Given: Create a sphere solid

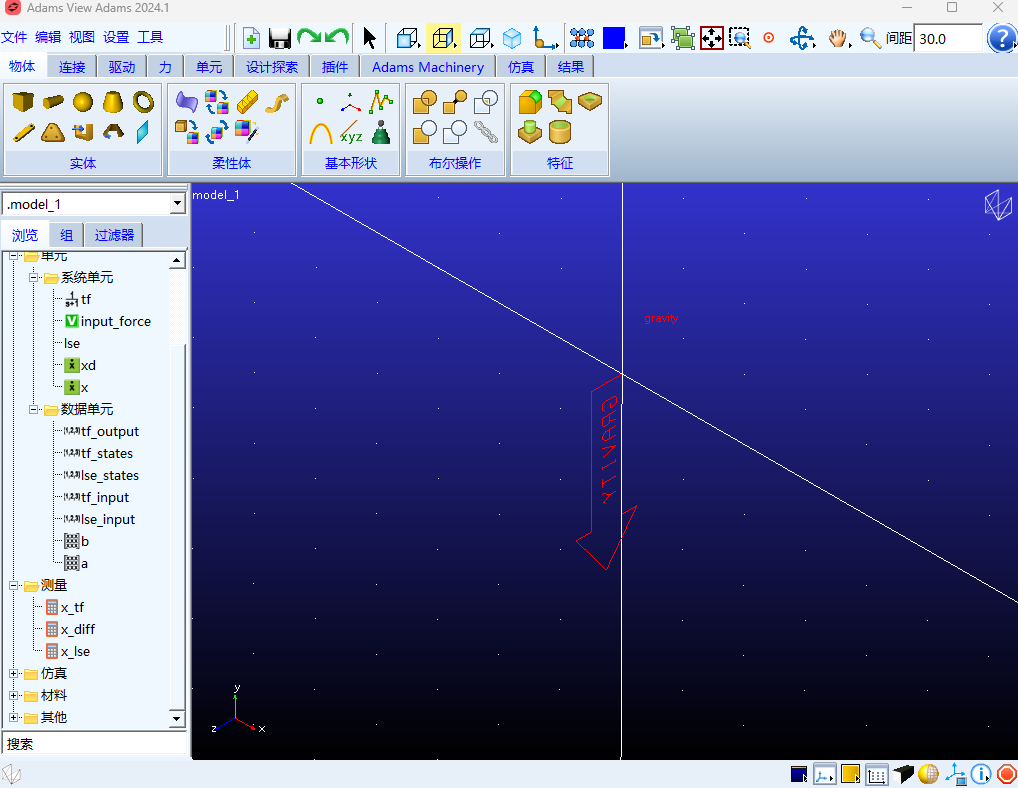Looking at the screenshot, I should 83,102.
